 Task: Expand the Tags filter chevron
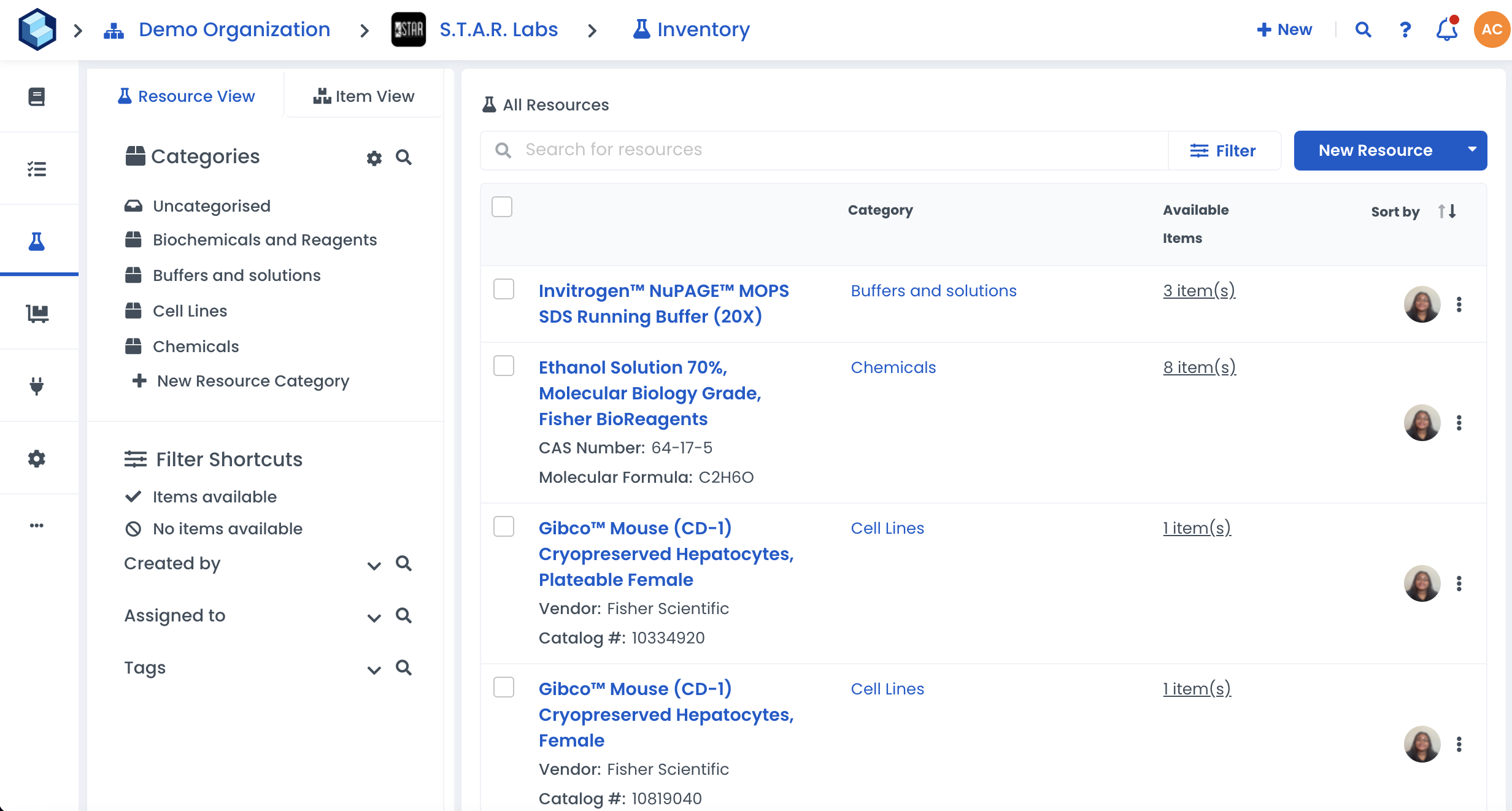374,669
